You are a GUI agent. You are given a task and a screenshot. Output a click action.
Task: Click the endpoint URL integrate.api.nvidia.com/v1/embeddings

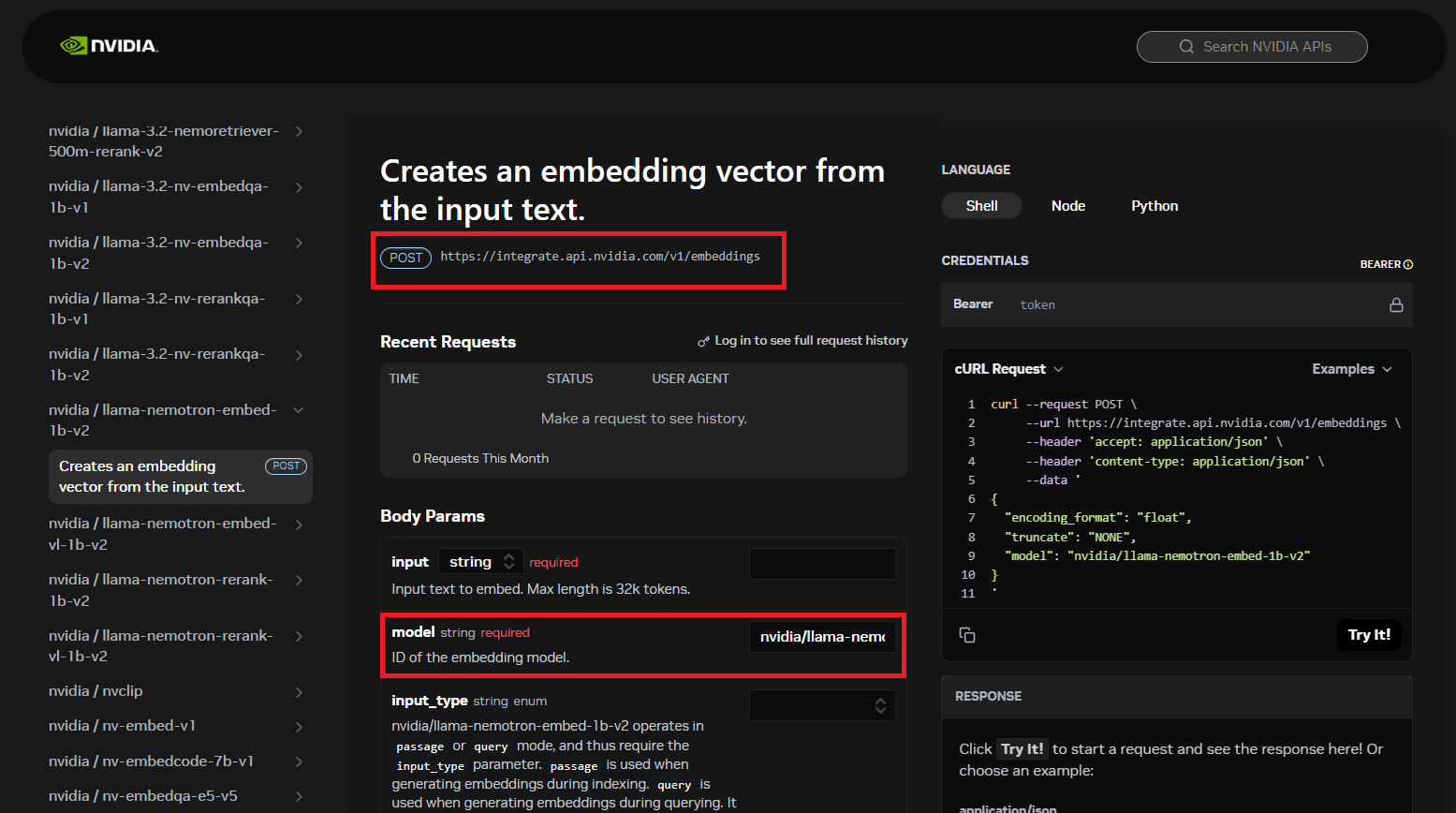coord(600,257)
